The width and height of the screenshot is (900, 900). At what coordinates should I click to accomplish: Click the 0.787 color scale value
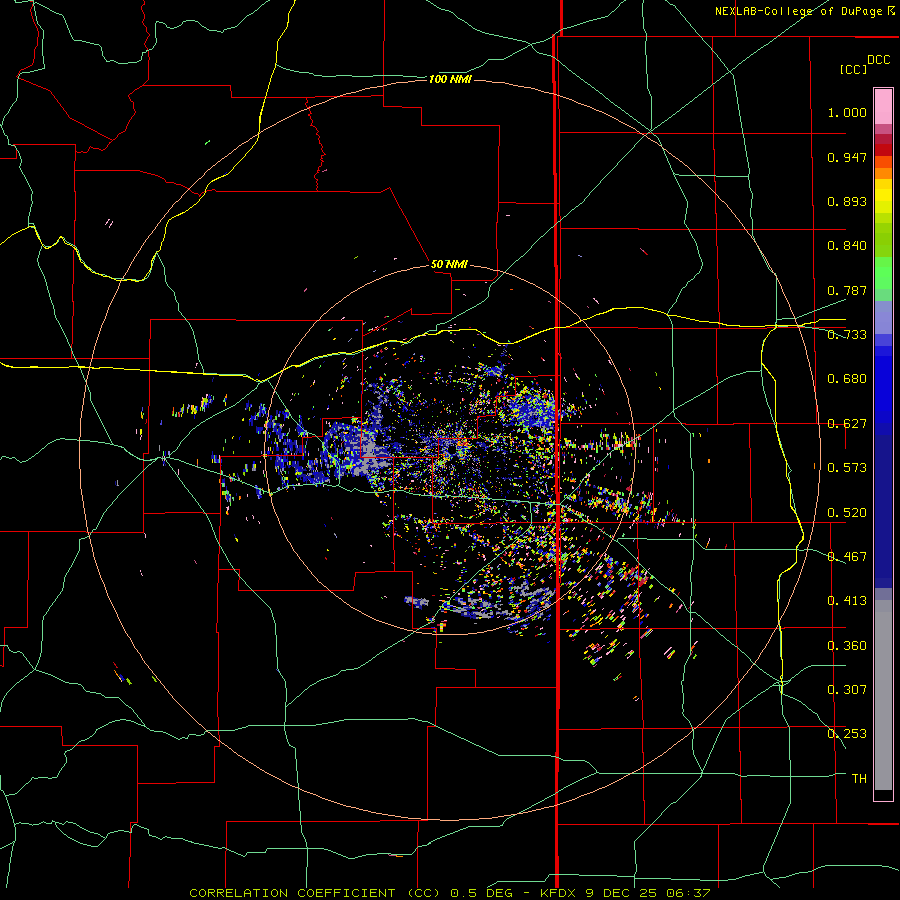[x=847, y=290]
